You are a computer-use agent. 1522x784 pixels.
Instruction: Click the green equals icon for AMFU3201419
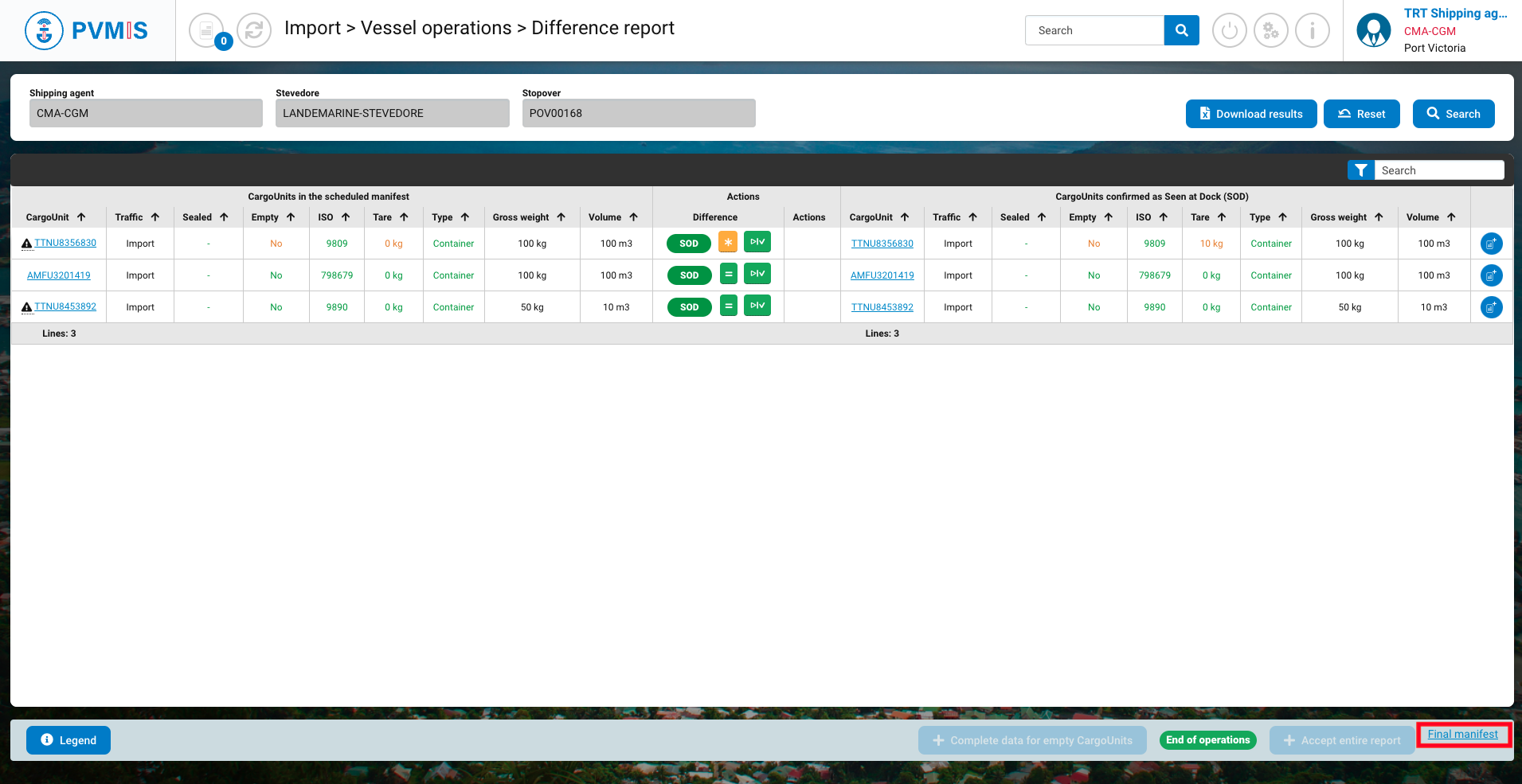pos(728,274)
